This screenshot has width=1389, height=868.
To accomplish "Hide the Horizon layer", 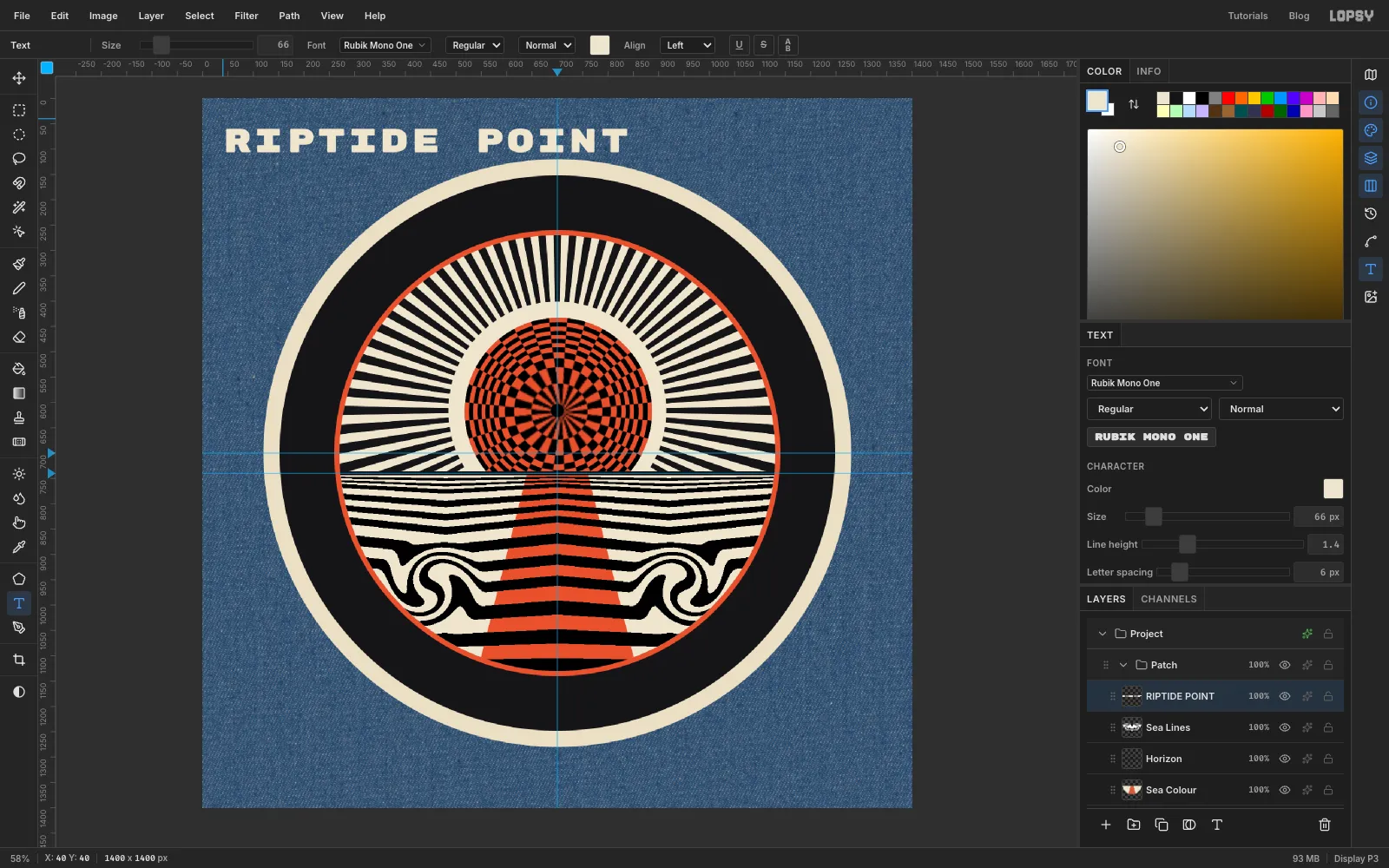I will coord(1285,759).
